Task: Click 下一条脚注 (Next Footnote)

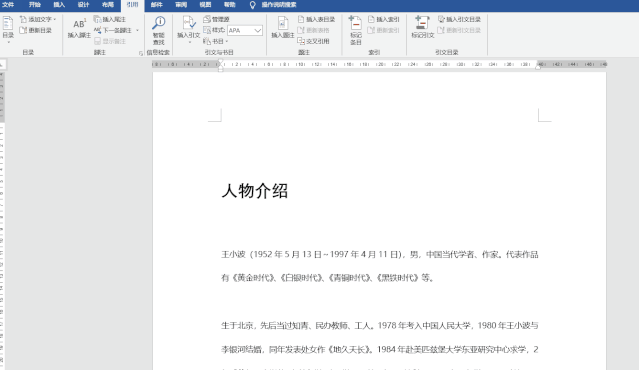Action: pyautogui.click(x=114, y=30)
